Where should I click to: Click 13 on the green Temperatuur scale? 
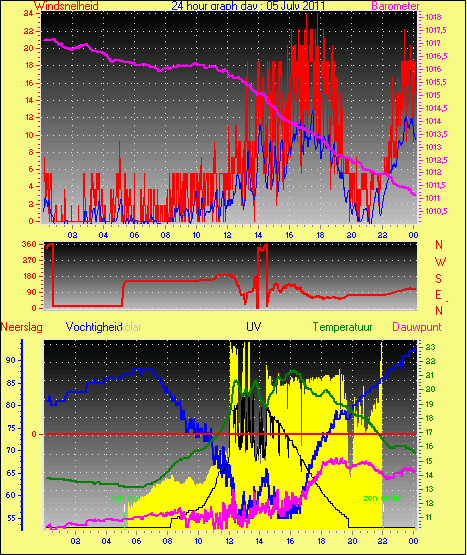click(x=430, y=489)
